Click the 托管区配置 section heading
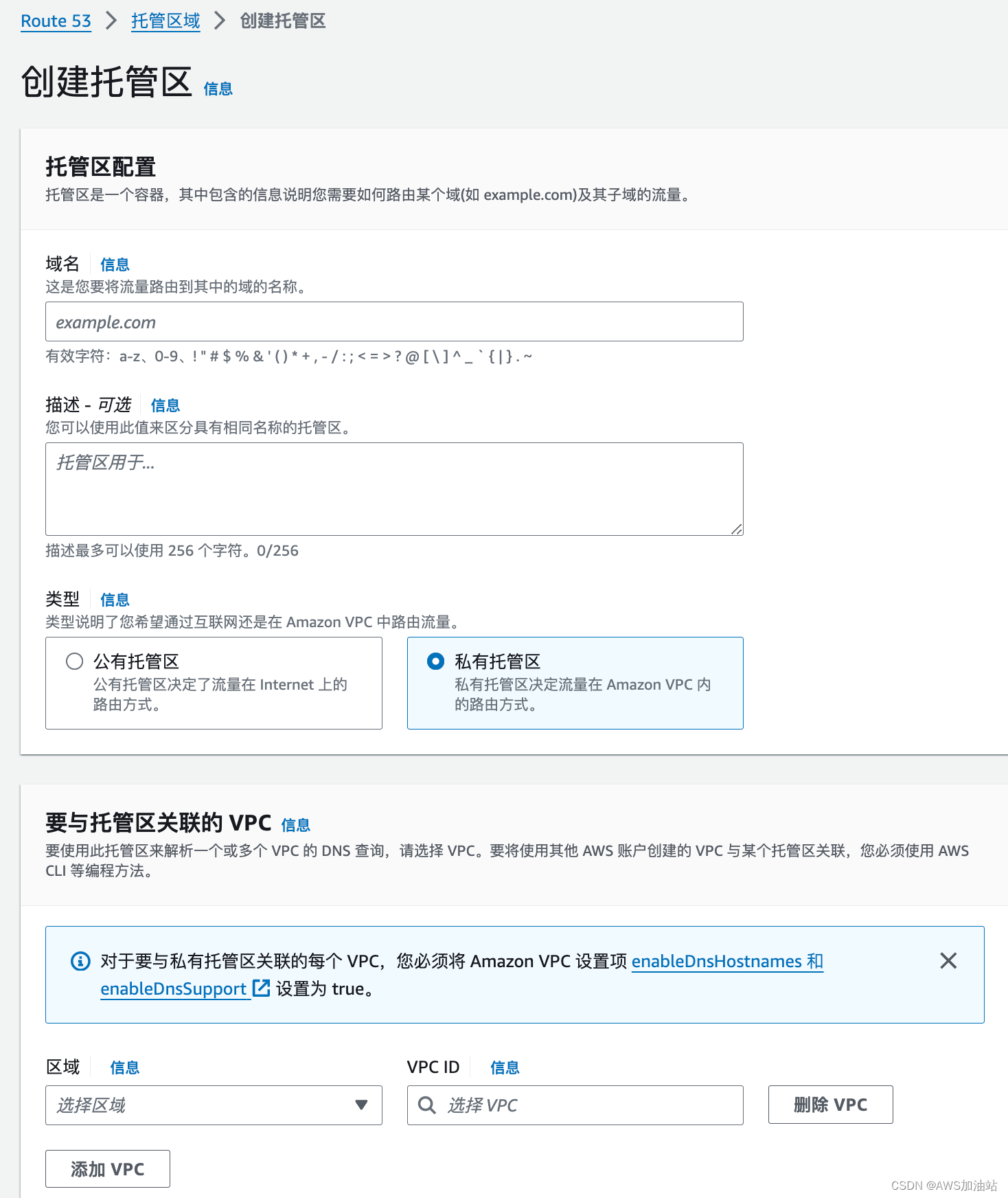The height and width of the screenshot is (1198, 1008). tap(101, 167)
